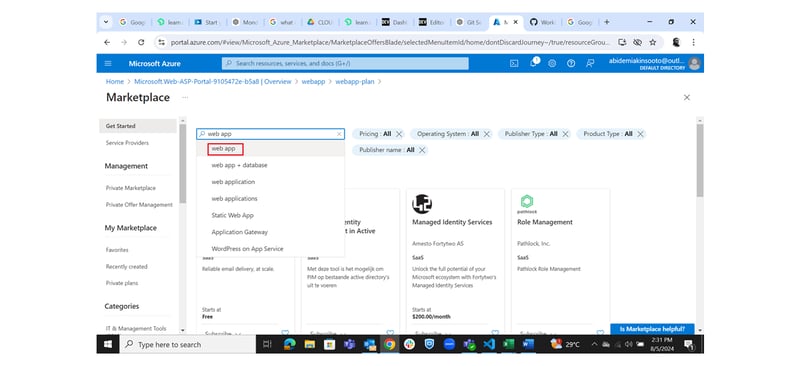Open the Publisher name : All filter
The image size is (800, 366).
(x=387, y=150)
